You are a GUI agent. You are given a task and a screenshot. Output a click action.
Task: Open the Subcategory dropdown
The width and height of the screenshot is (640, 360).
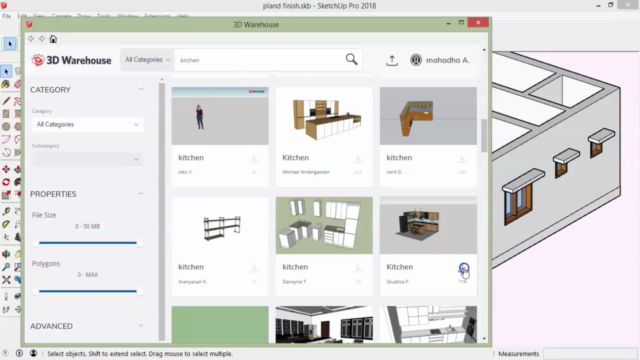tap(87, 159)
